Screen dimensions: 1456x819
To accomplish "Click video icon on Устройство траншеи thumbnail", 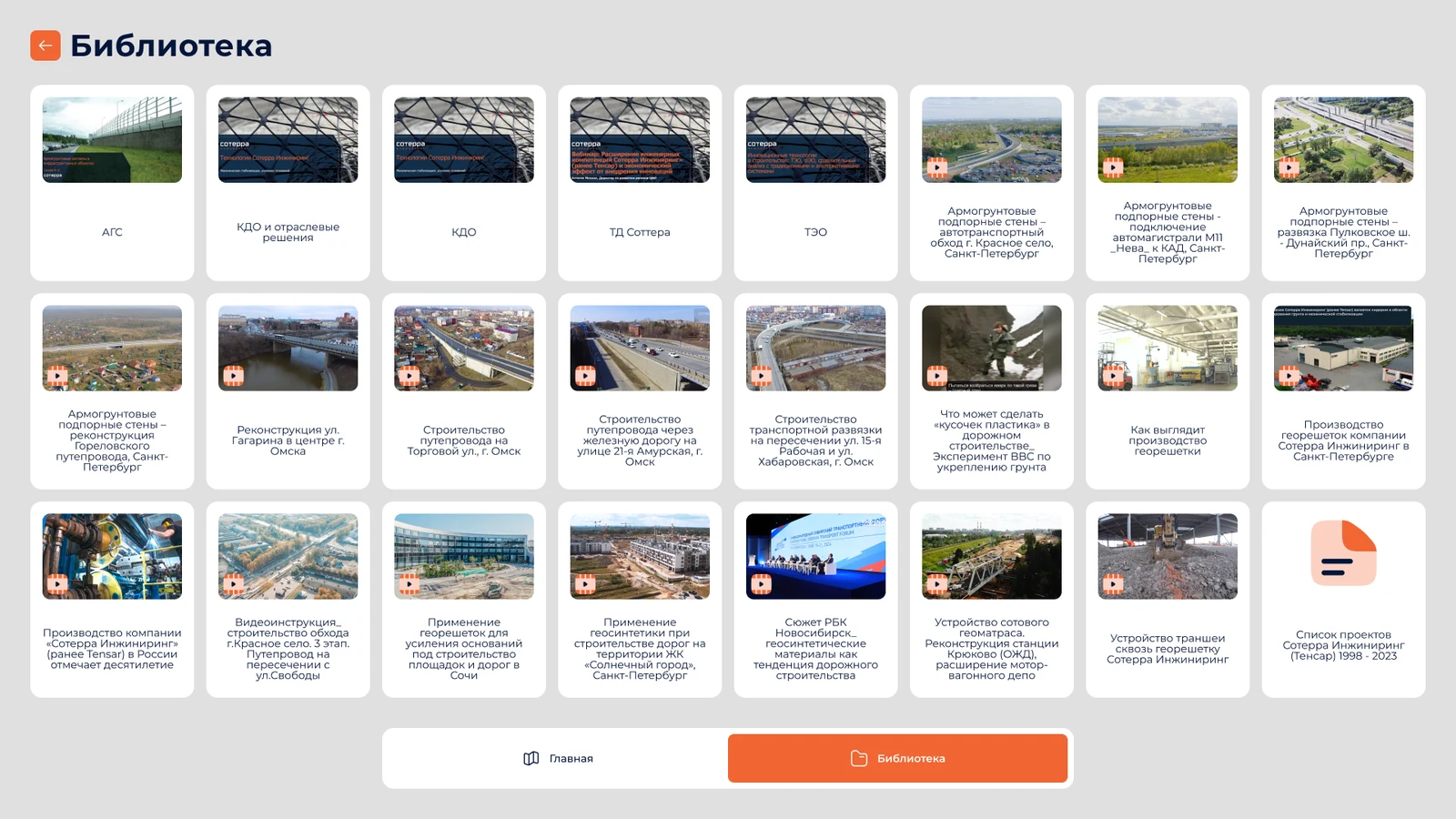I will 1113,584.
